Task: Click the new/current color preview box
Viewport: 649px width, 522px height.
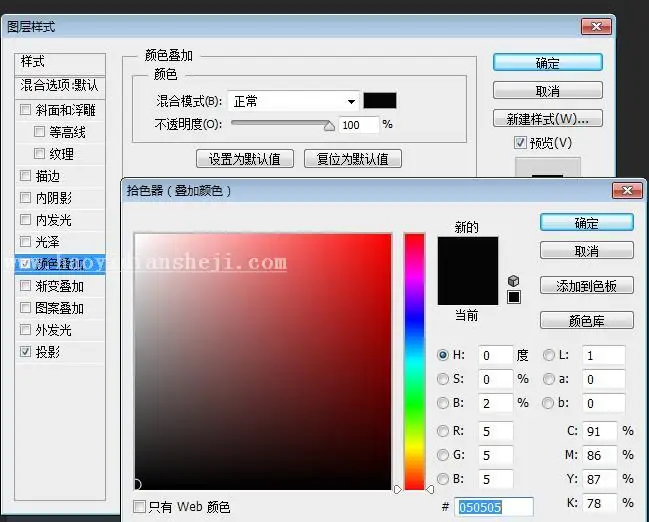Action: coord(468,271)
